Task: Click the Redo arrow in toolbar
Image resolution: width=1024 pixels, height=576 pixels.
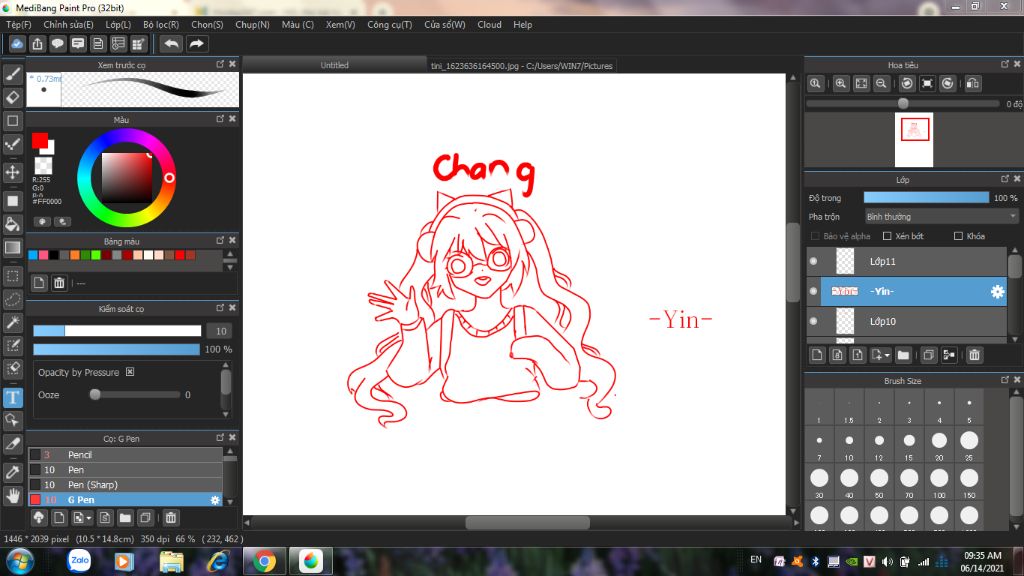Action: [196, 44]
